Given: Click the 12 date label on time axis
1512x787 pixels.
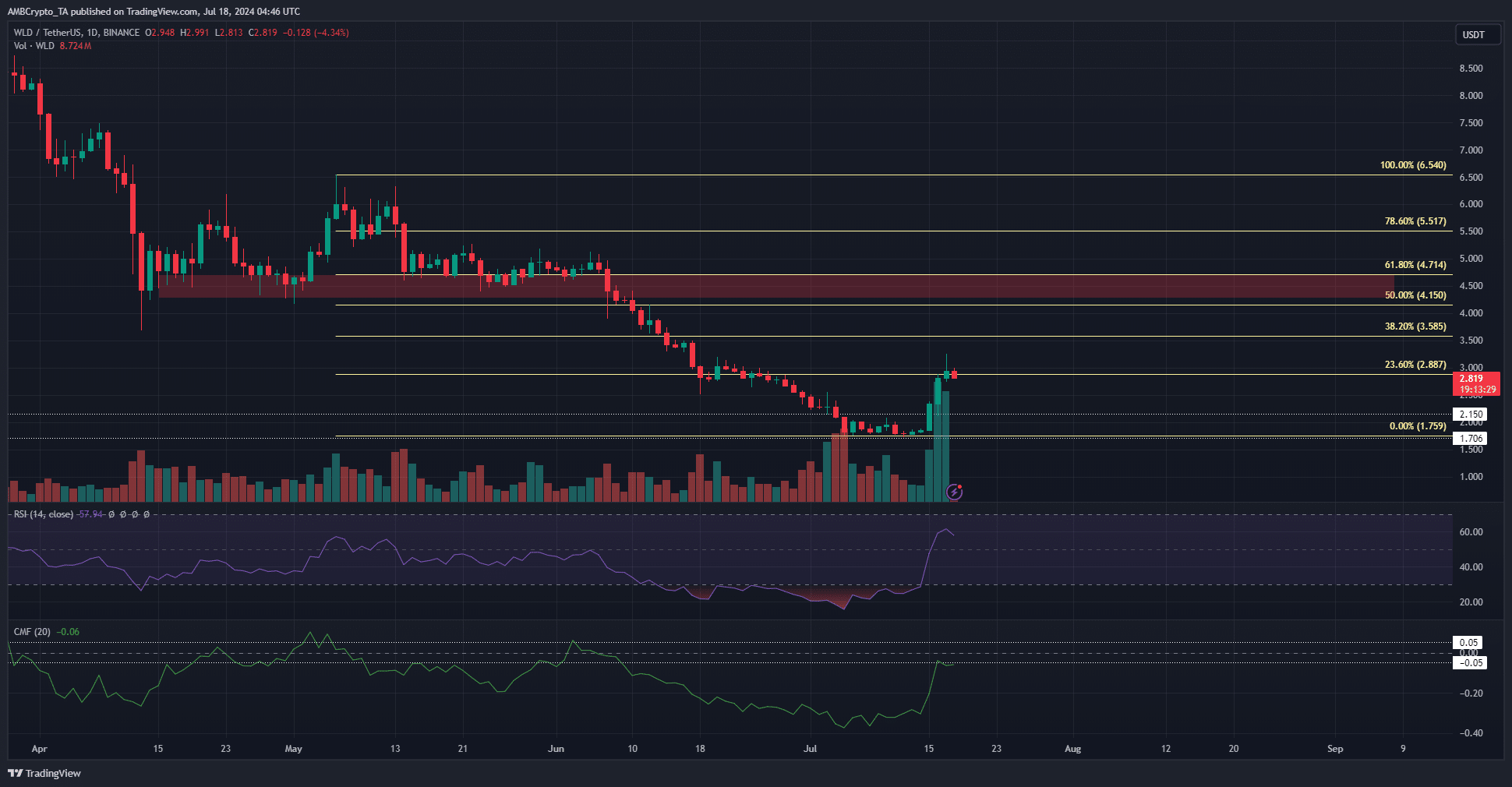Looking at the screenshot, I should (x=1166, y=749).
